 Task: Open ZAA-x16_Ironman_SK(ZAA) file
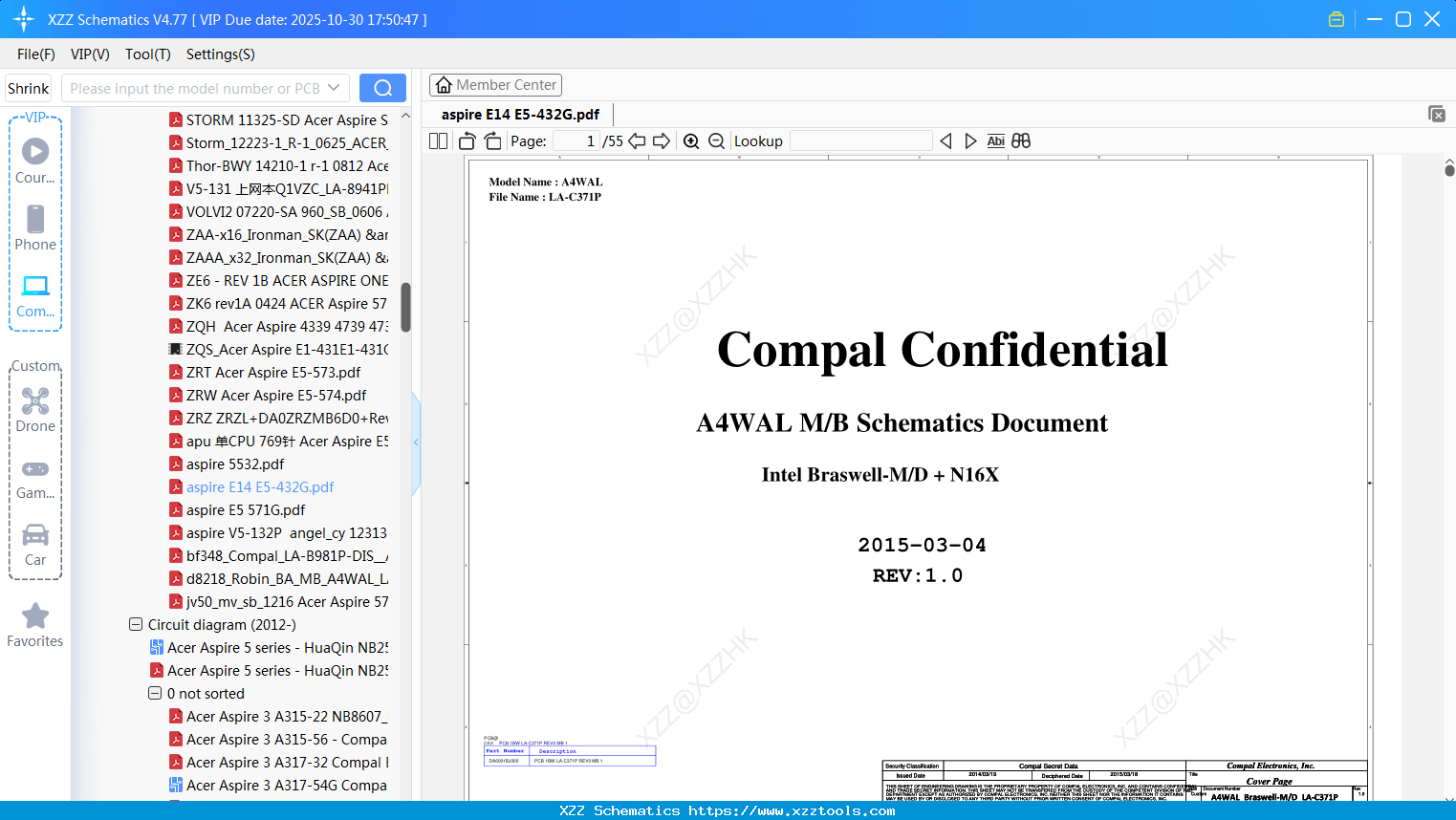point(278,235)
